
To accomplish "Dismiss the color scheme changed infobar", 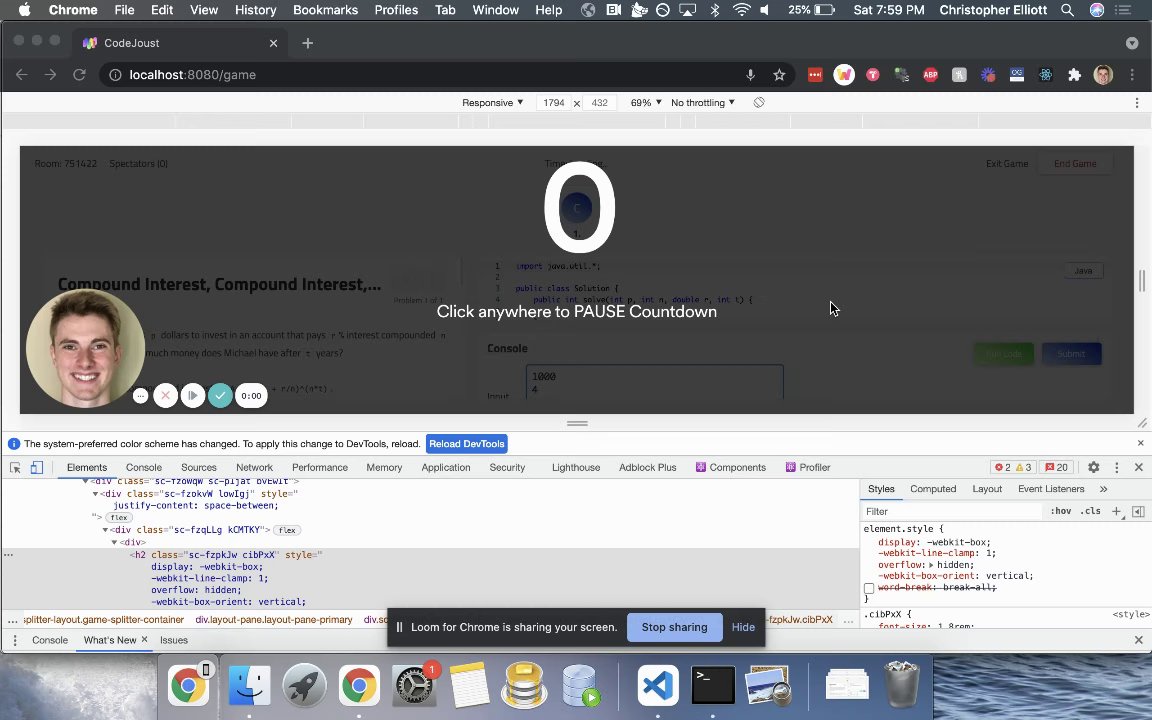I will pyautogui.click(x=1140, y=444).
